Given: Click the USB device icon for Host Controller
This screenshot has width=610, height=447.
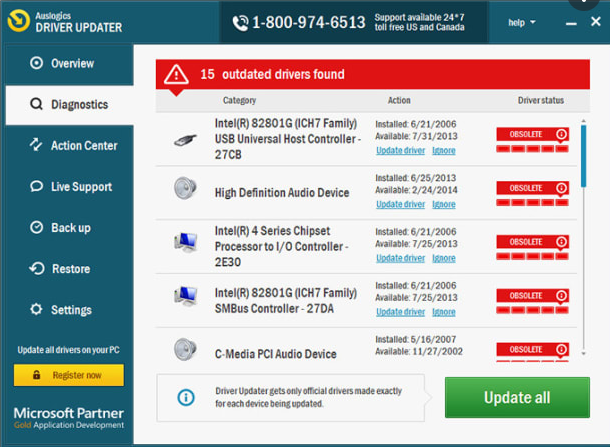Looking at the screenshot, I should [185, 140].
